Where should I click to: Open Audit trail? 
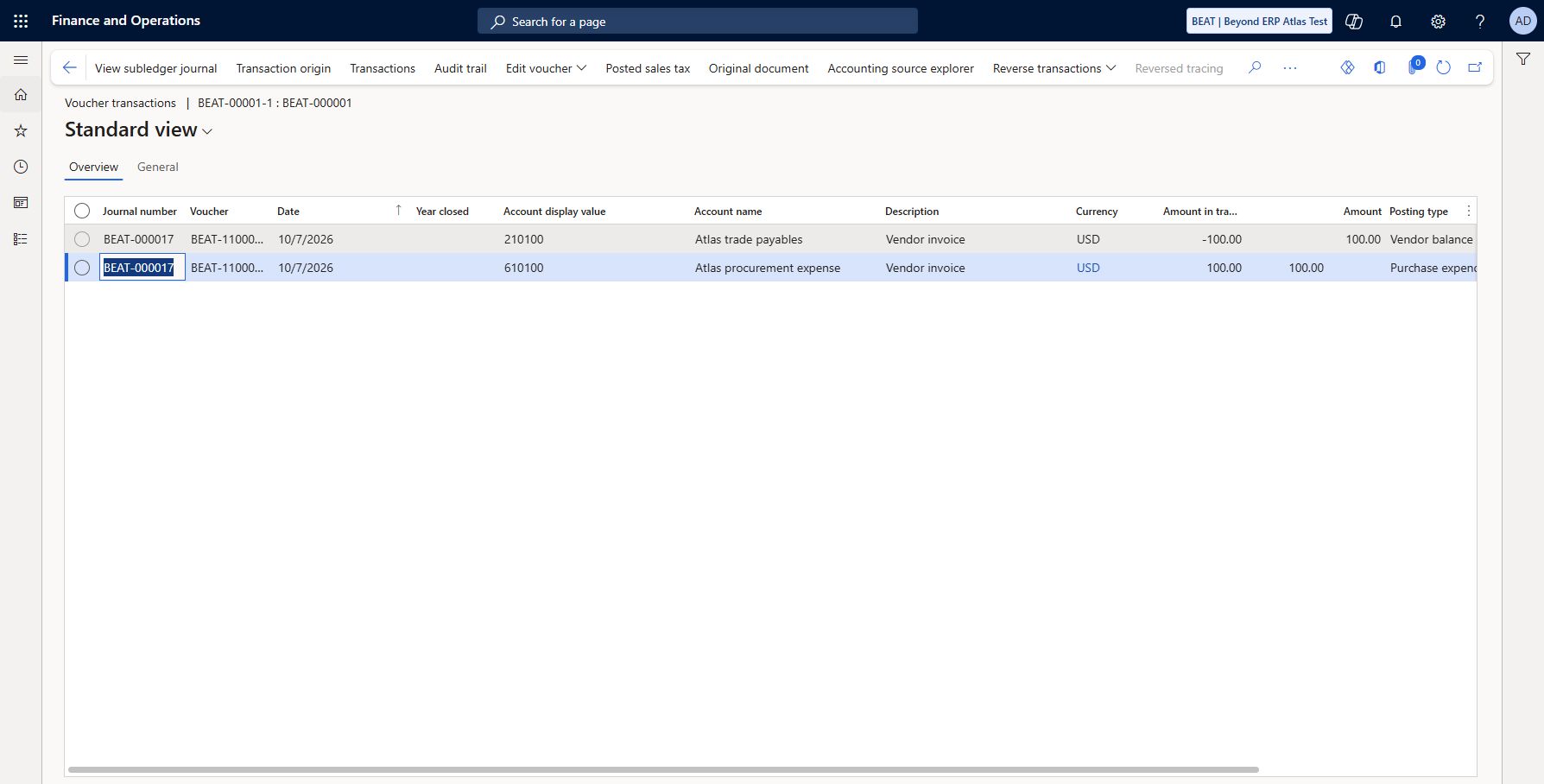[460, 68]
